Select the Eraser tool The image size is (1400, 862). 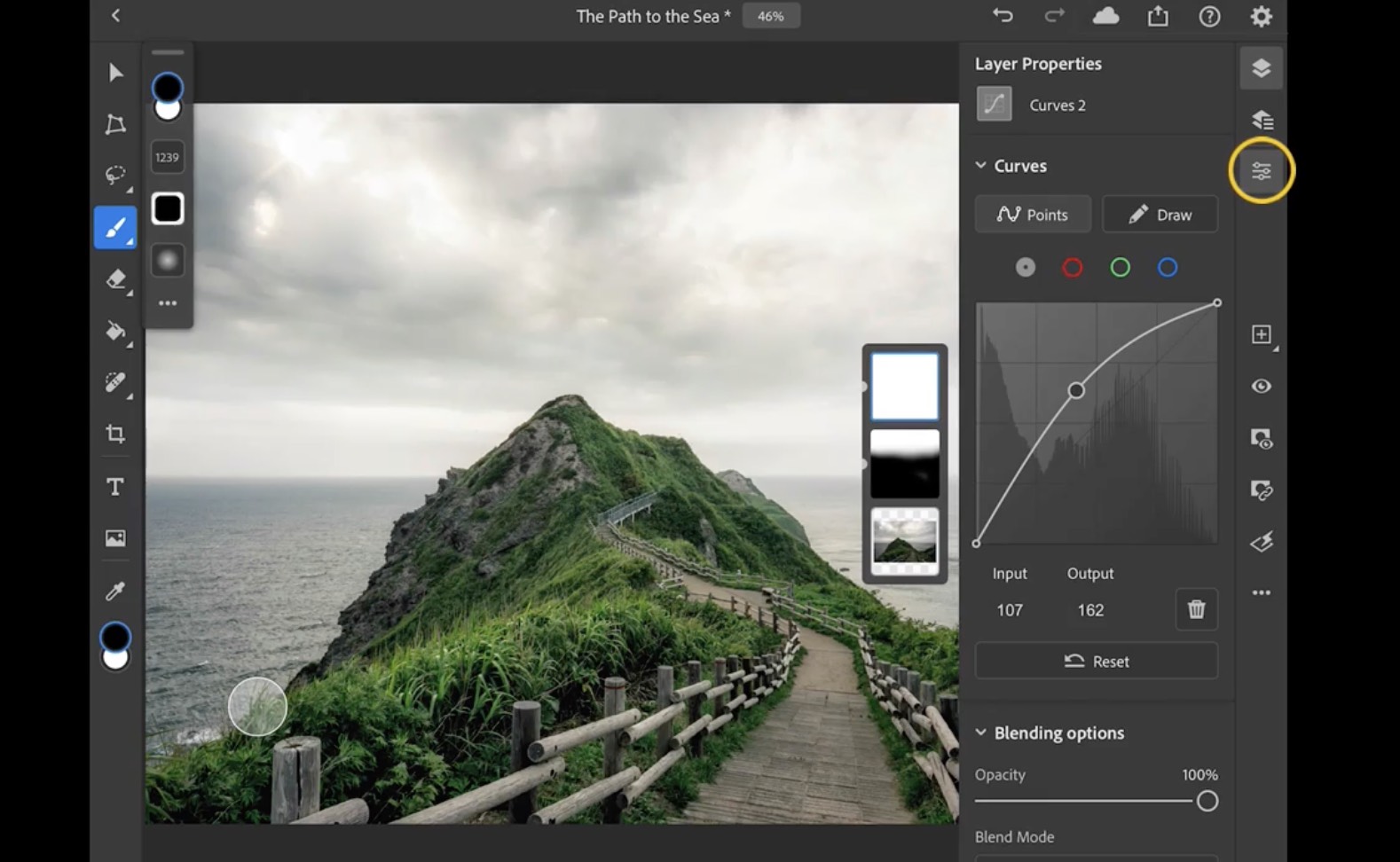tap(115, 279)
